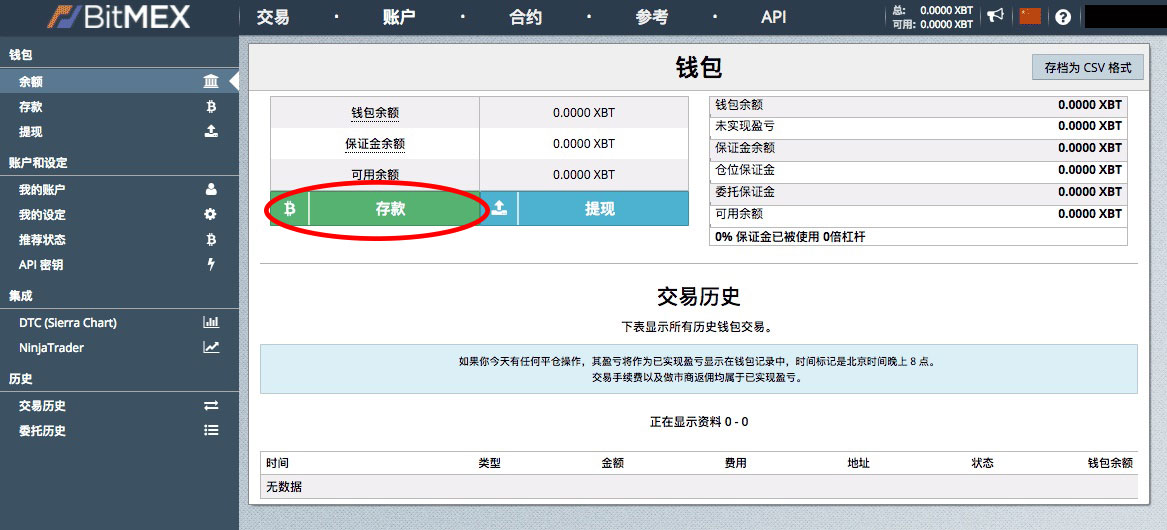Click the 金额 column header
This screenshot has height=530, width=1167.
613,463
